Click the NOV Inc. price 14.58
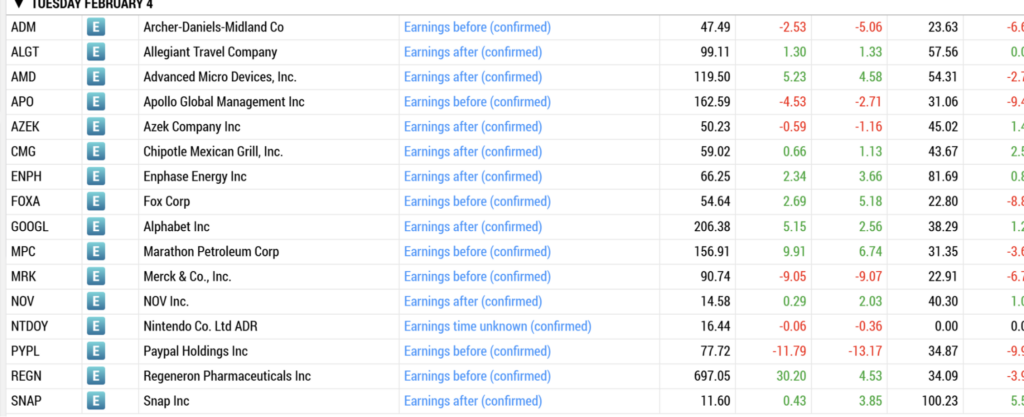Screen dimensions: 1024x417 click(715, 301)
